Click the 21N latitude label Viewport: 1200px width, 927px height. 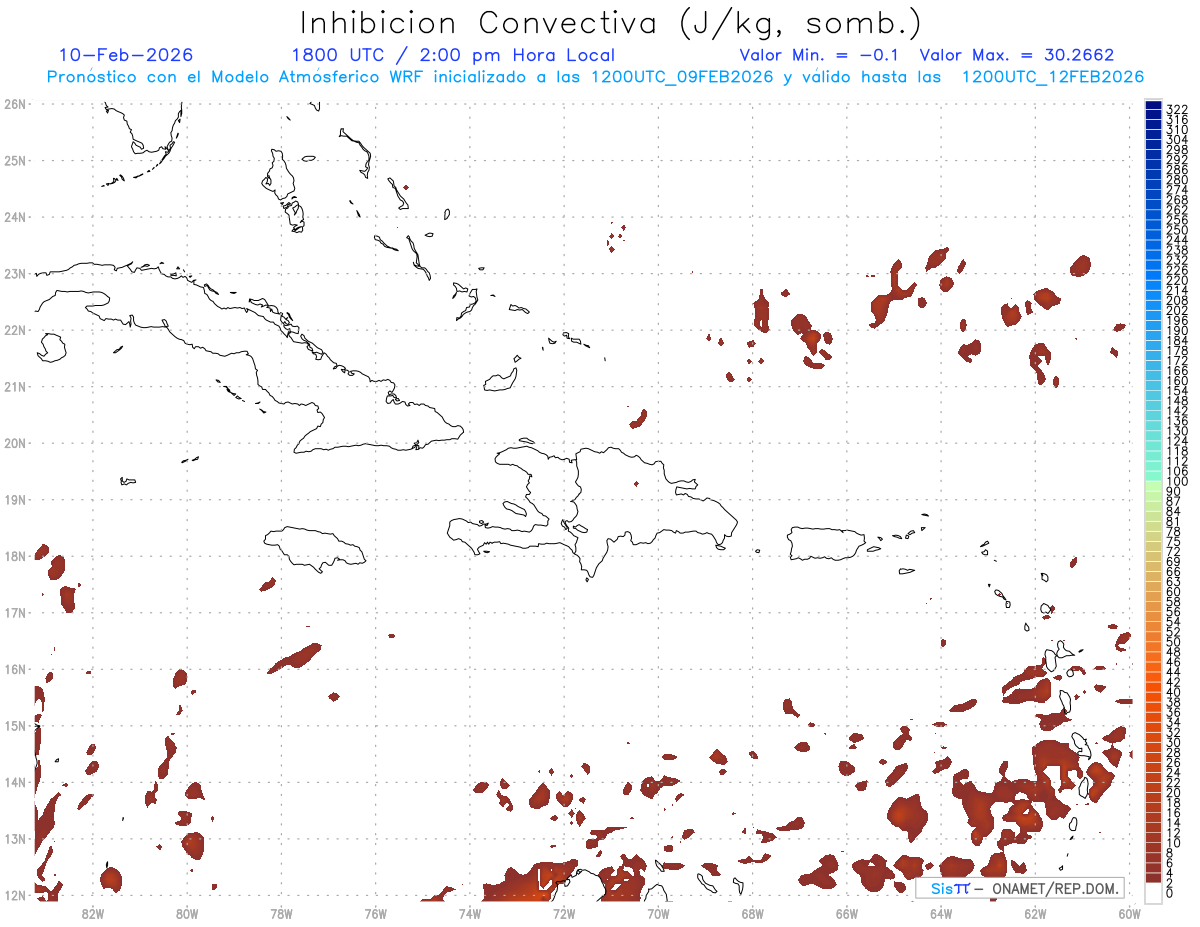(14, 386)
